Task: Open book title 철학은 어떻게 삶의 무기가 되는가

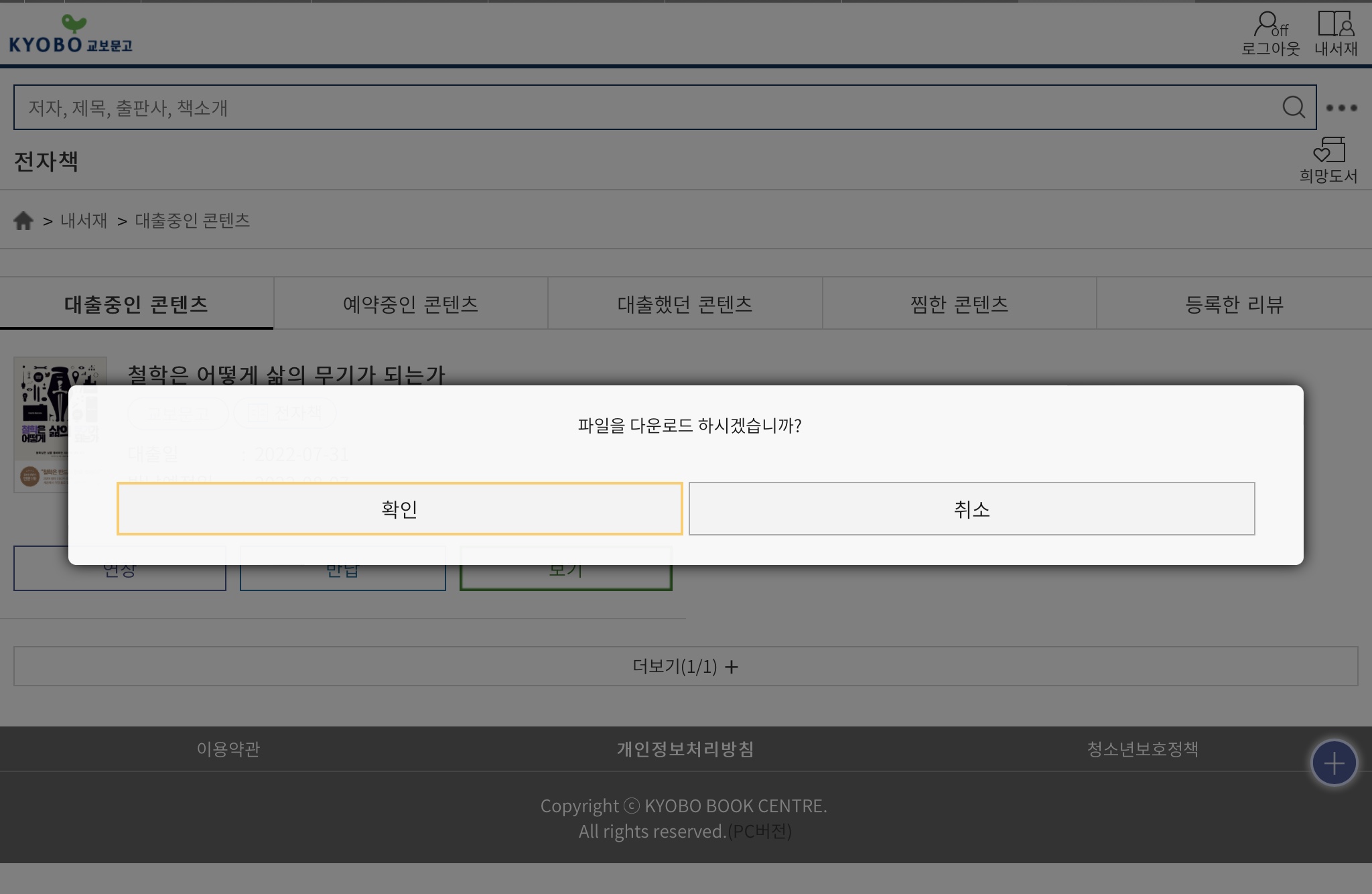Action: [286, 374]
